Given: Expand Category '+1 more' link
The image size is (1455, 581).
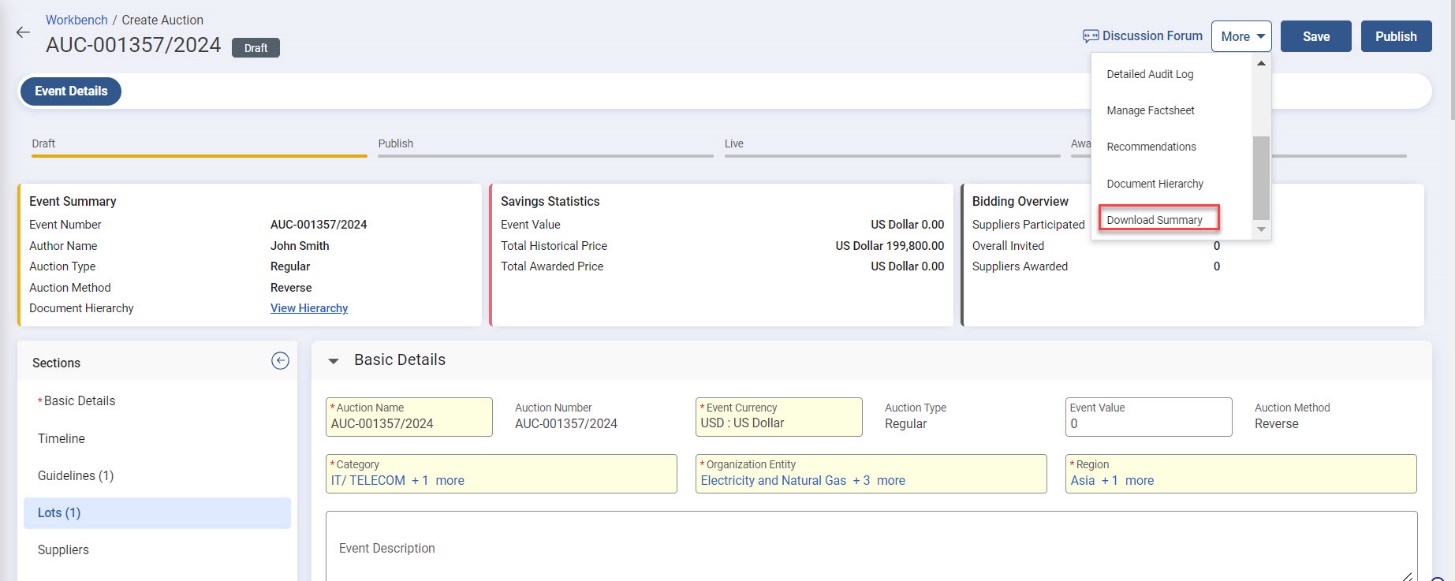Looking at the screenshot, I should [x=437, y=481].
